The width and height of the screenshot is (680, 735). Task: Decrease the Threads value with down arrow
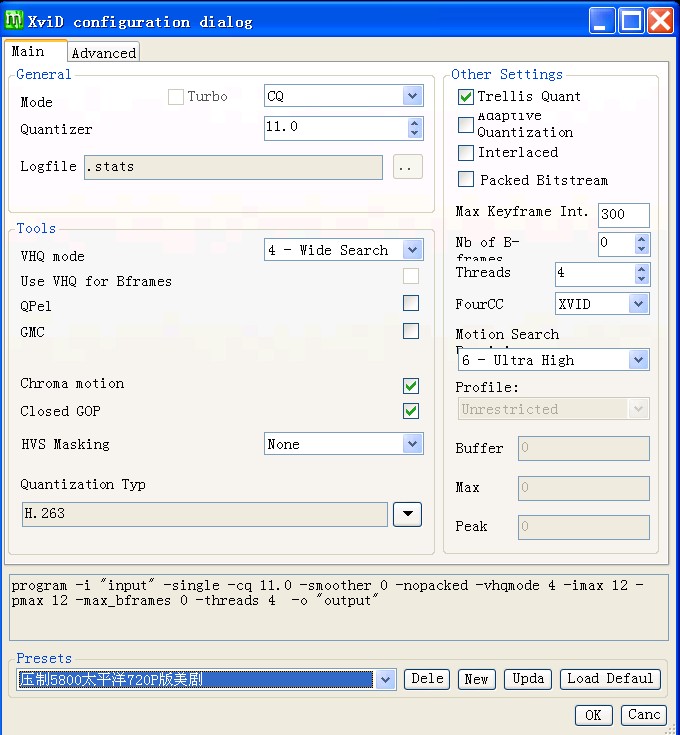click(x=641, y=279)
